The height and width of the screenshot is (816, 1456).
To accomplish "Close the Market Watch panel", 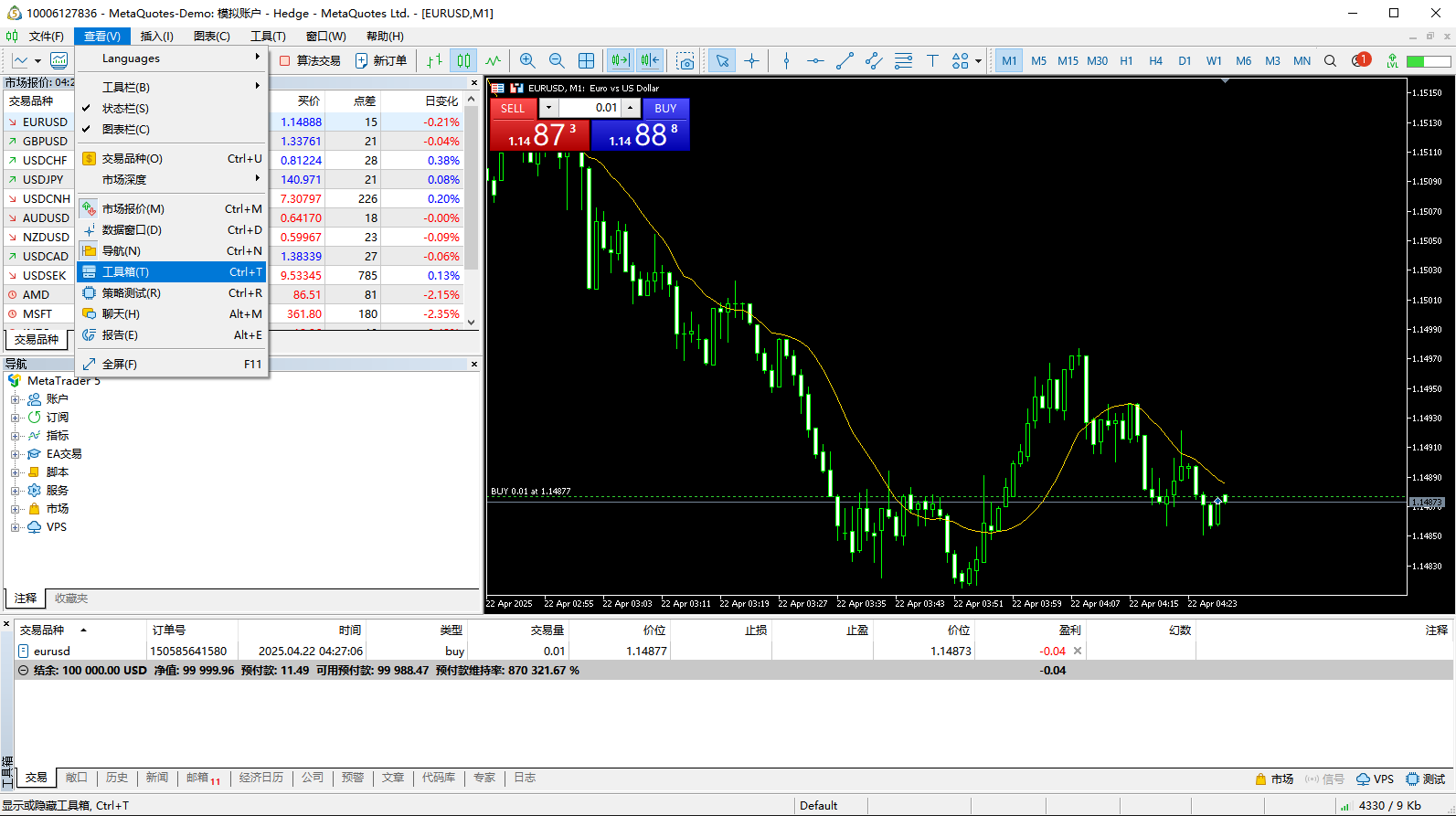I will click(473, 82).
